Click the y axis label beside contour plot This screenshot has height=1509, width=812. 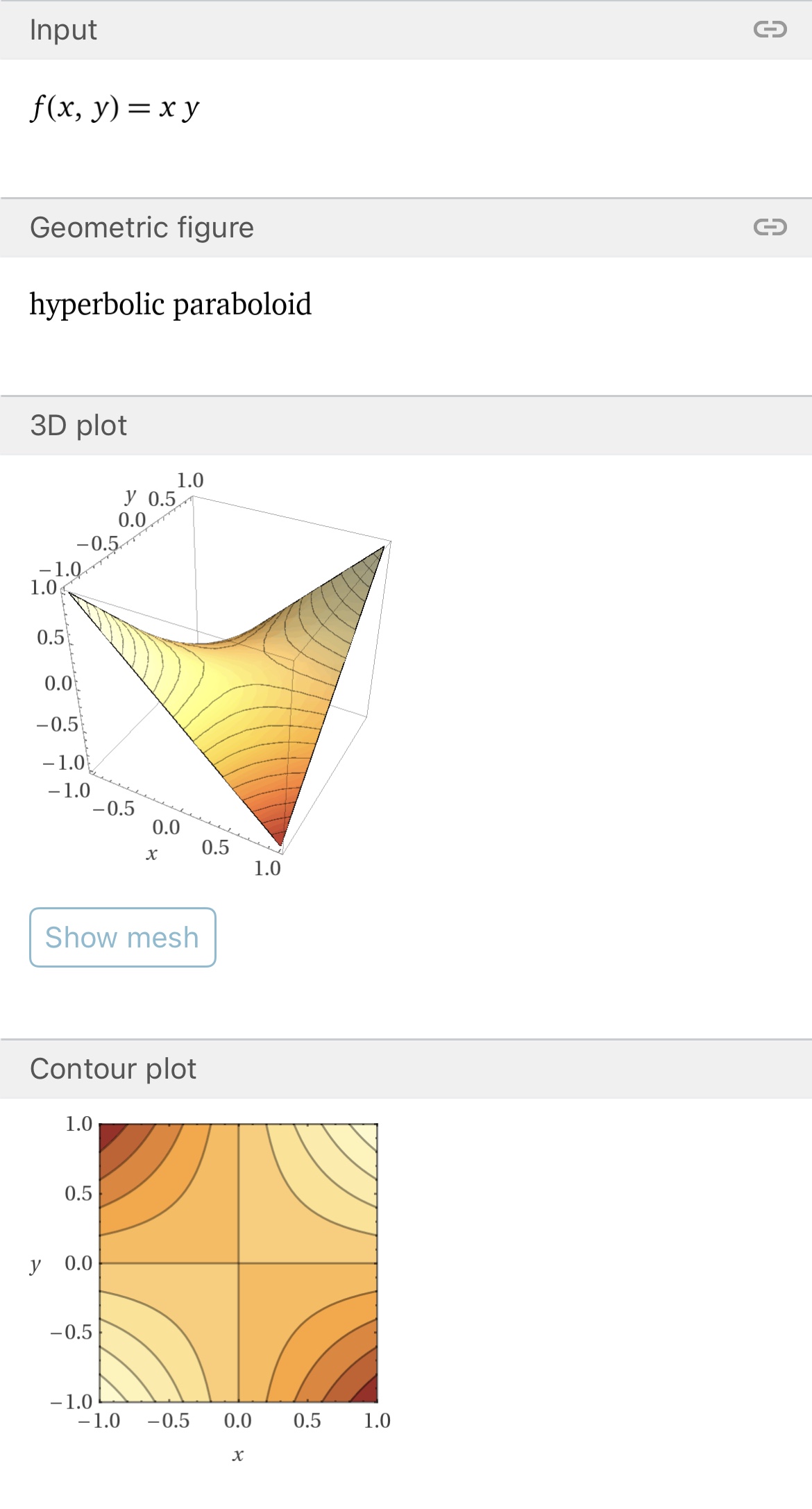click(35, 1264)
